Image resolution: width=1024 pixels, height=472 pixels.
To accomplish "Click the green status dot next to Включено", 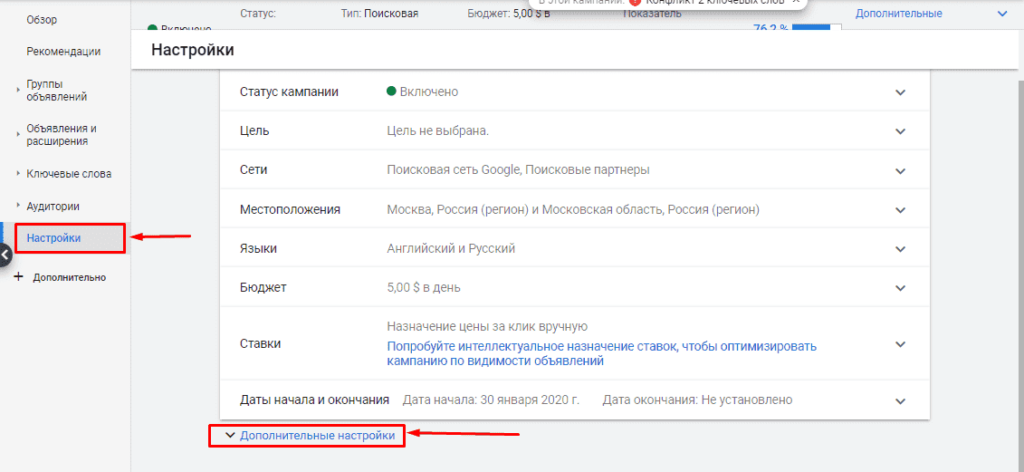I will pos(392,91).
